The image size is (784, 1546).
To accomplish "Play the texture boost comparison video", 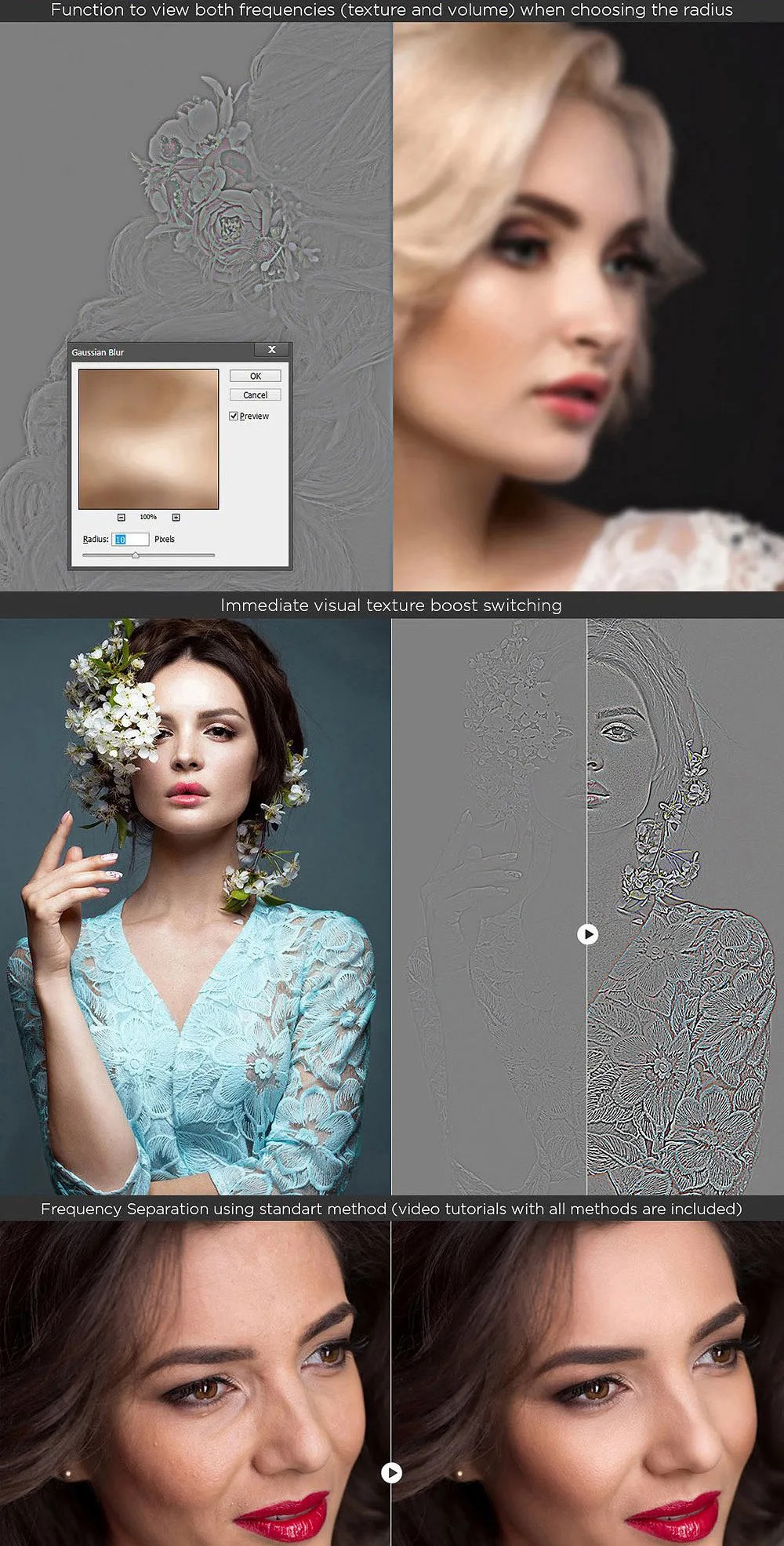I will tap(587, 933).
